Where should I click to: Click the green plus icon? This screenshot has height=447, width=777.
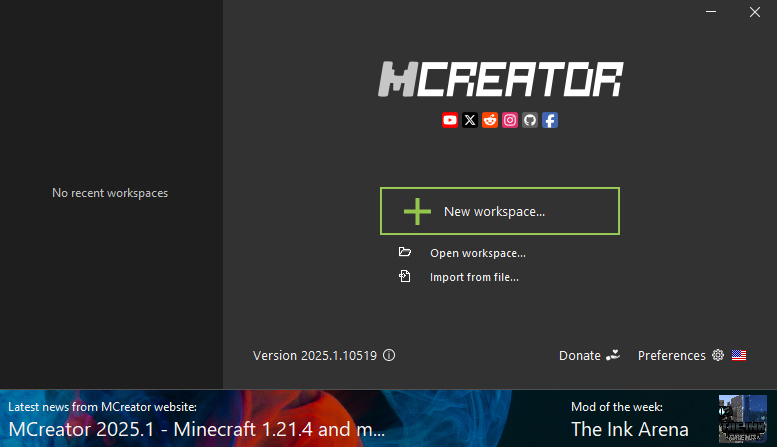[417, 212]
